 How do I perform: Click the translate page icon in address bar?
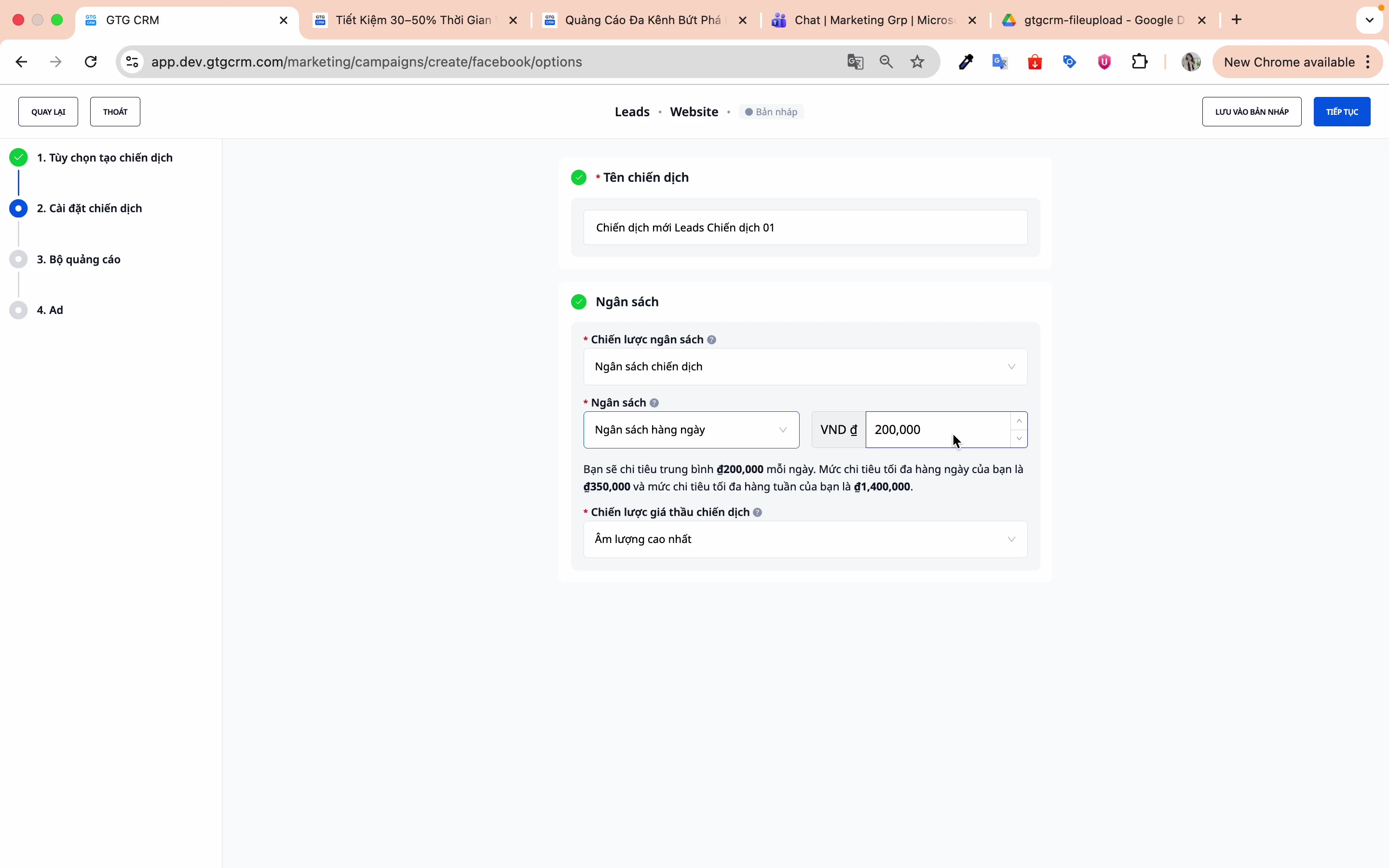[855, 62]
